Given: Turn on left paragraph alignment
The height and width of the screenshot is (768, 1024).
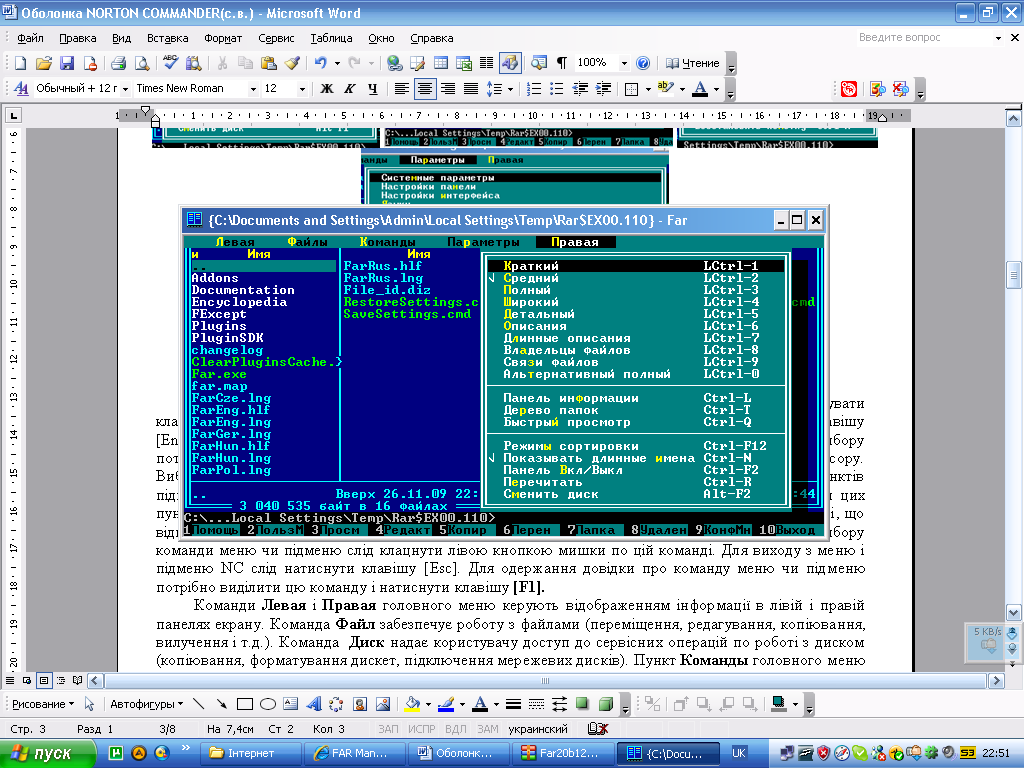Looking at the screenshot, I should coord(402,88).
